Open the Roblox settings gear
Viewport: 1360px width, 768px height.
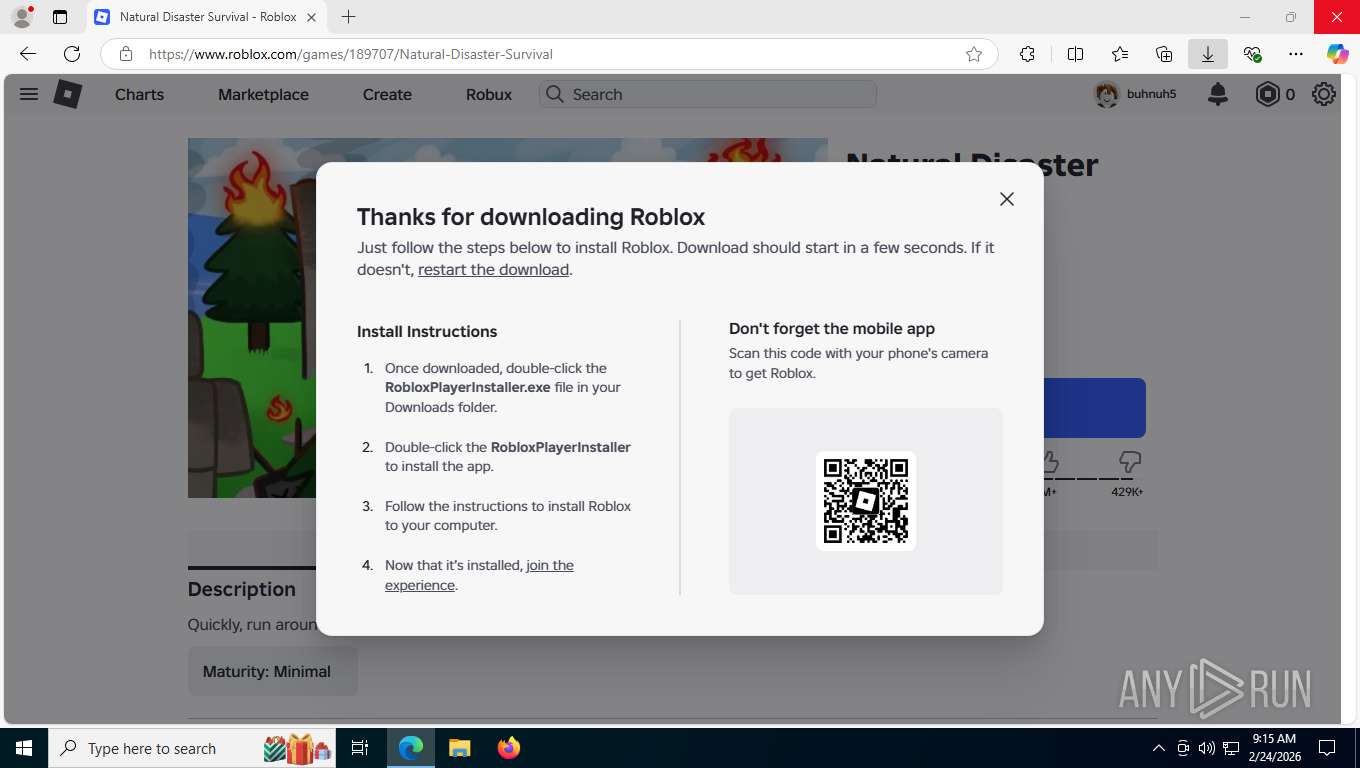click(1324, 94)
